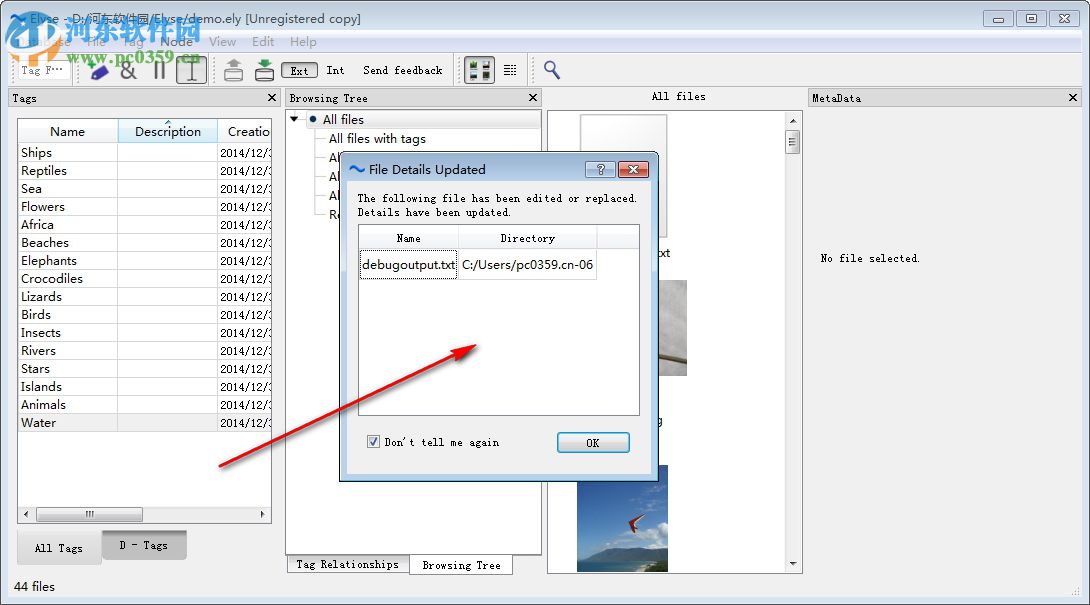Image resolution: width=1090 pixels, height=605 pixels.
Task: Click the help question mark in dialog title
Action: point(600,170)
